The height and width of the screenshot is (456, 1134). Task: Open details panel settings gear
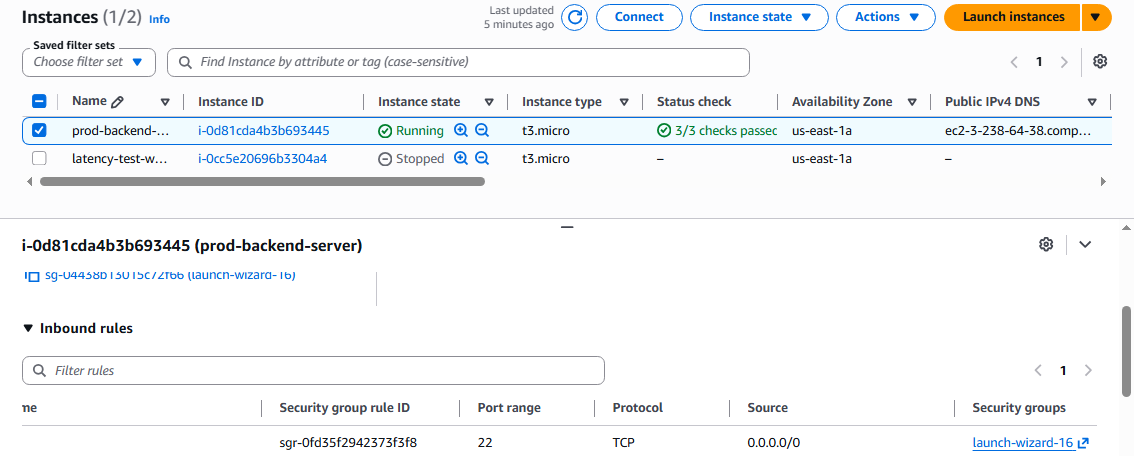click(x=1046, y=244)
